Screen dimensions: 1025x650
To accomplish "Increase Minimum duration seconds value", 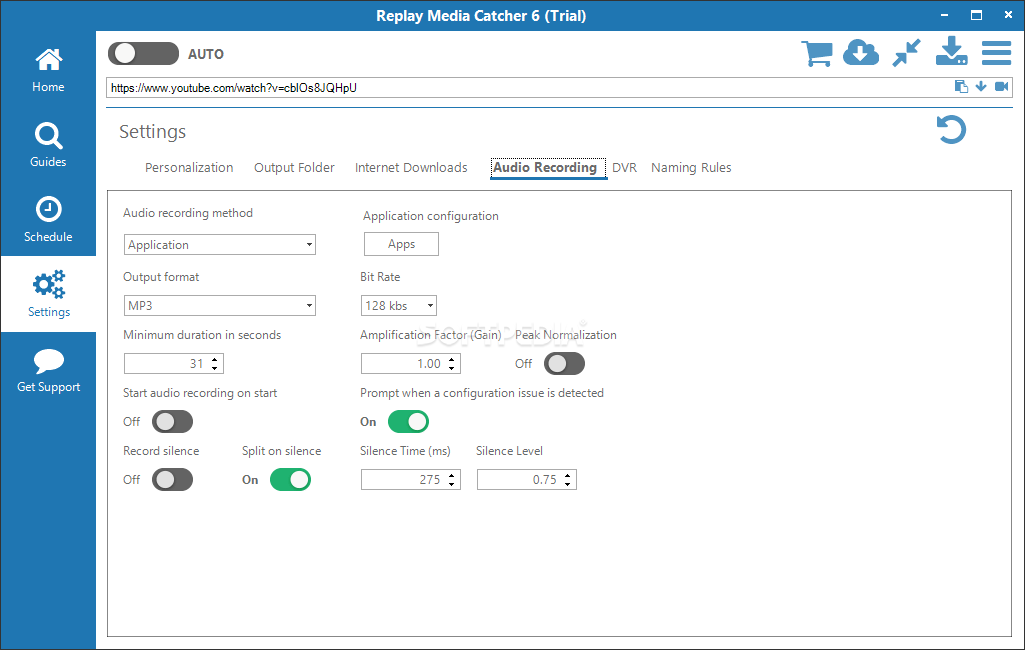I will click(214, 359).
